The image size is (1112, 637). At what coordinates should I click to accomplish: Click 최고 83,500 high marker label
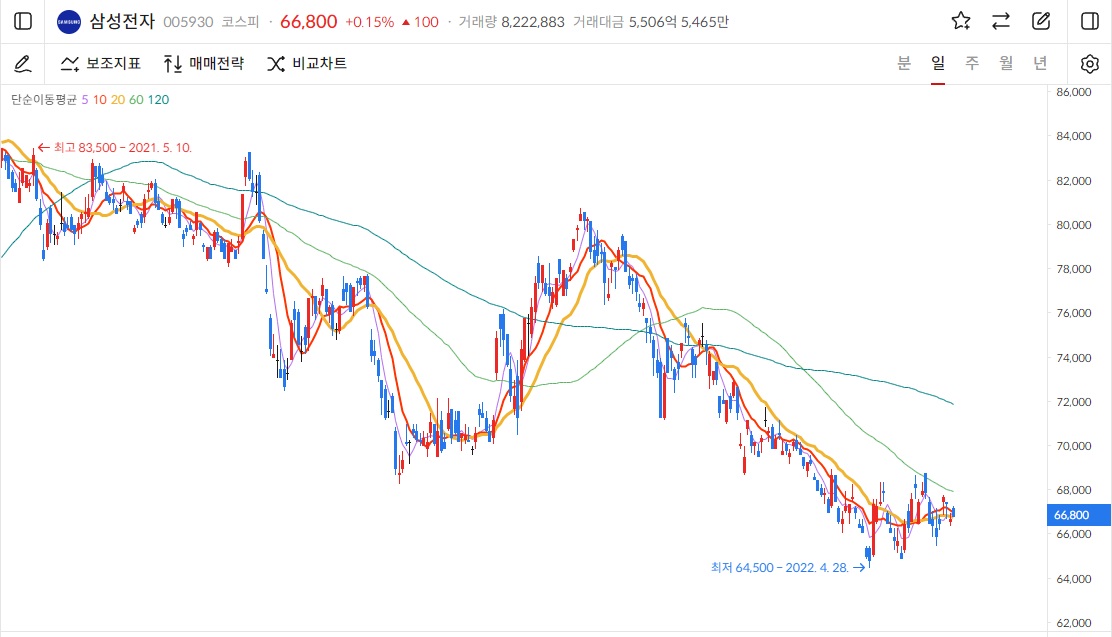115,148
